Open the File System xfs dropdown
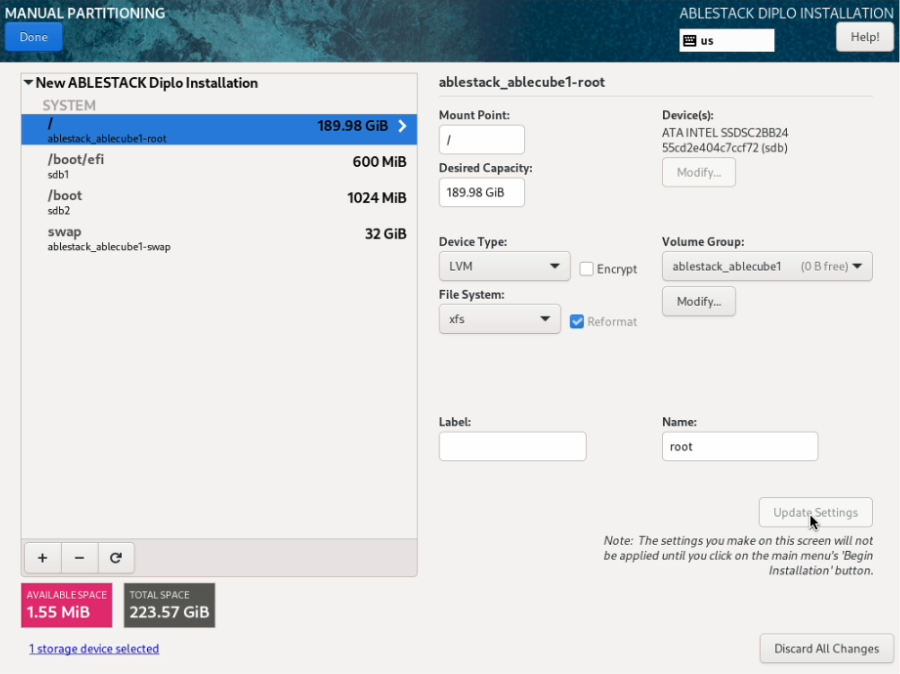 point(499,320)
